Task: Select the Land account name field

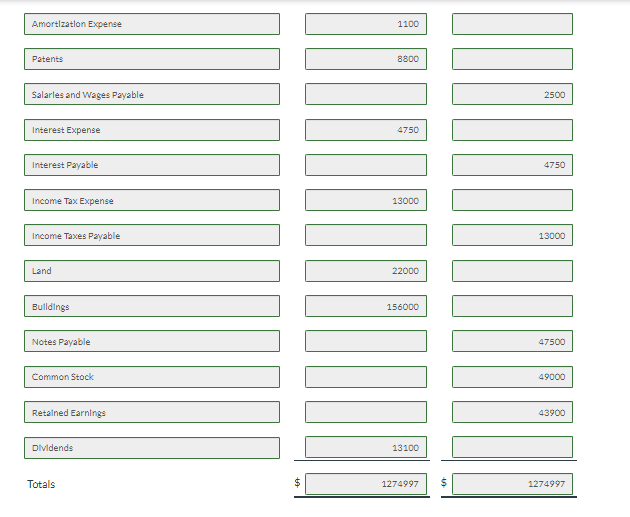Action: 152,271
